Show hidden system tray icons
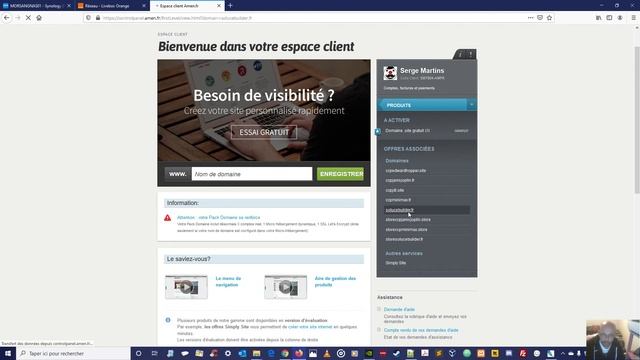Image resolution: width=640 pixels, height=360 pixels. click(x=562, y=353)
